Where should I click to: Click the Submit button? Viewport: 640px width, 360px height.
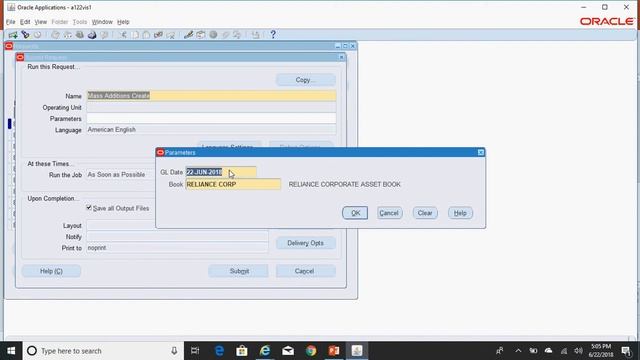239,271
